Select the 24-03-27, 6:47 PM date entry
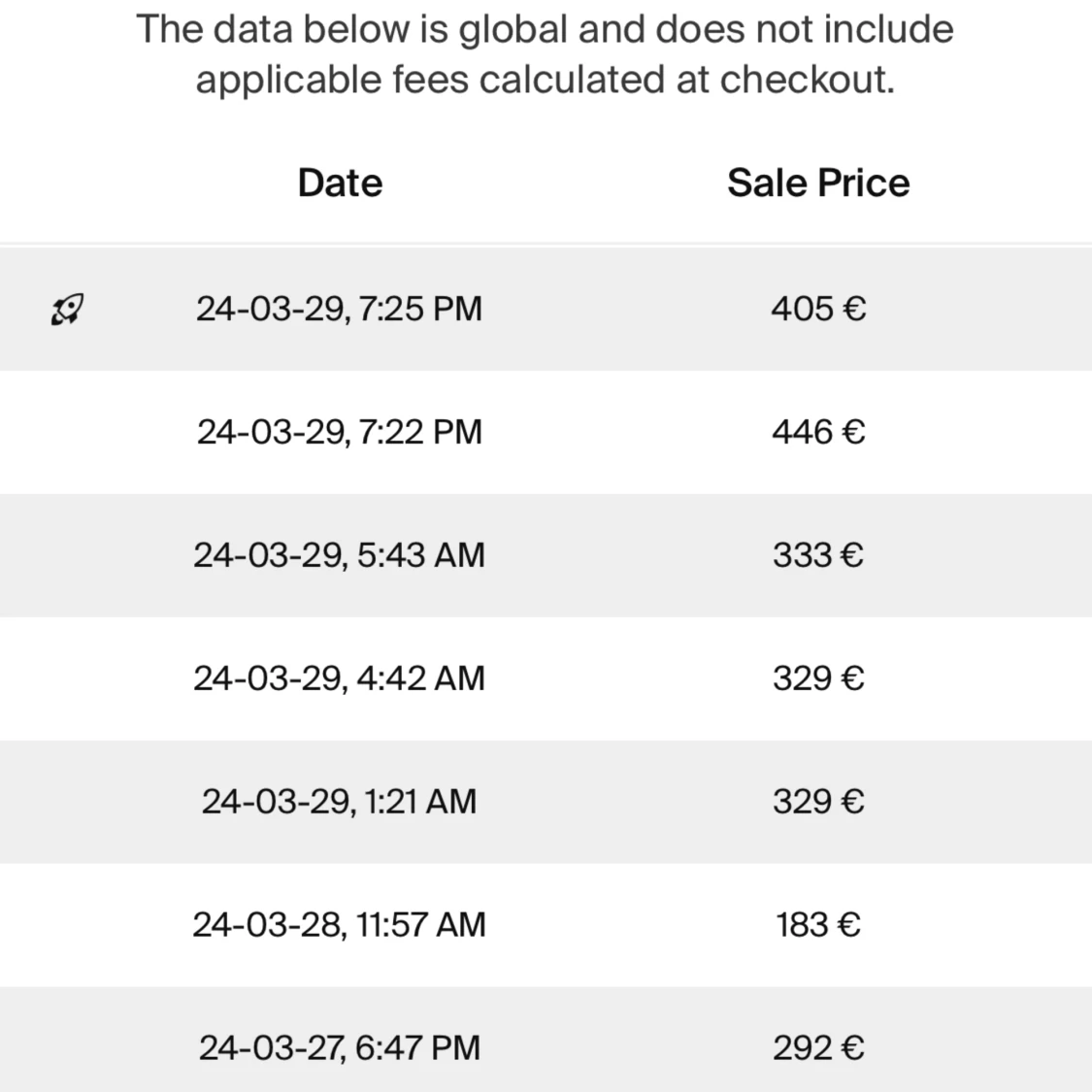This screenshot has height=1092, width=1092. 339,1048
